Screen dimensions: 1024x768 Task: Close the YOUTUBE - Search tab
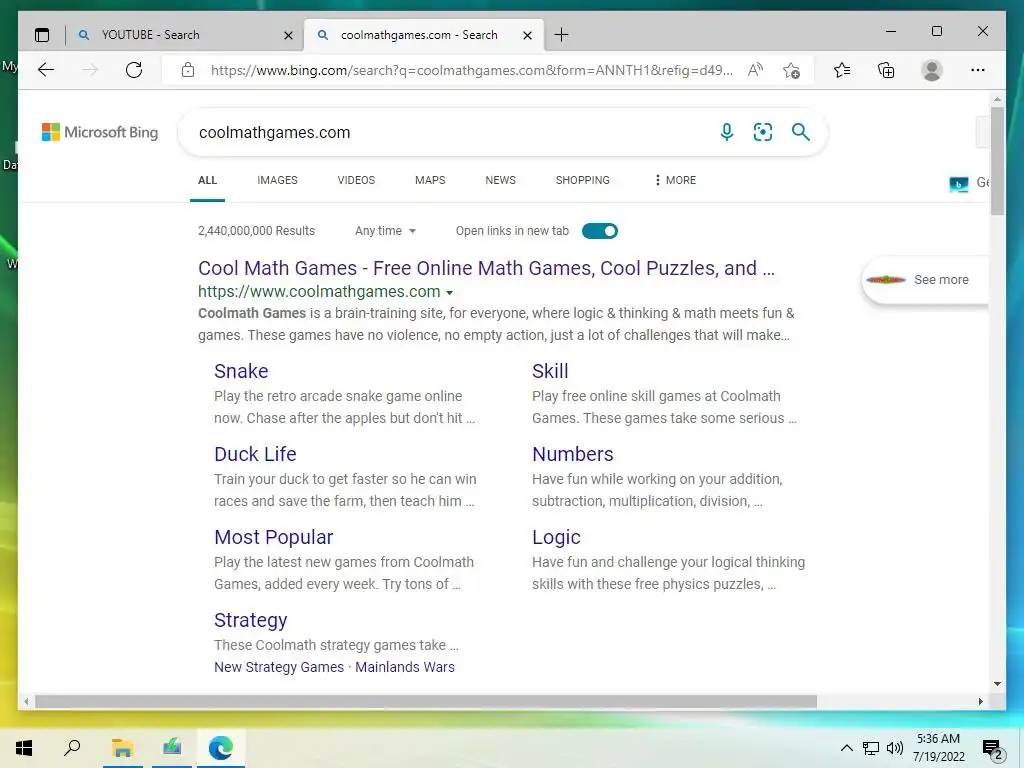tap(288, 35)
